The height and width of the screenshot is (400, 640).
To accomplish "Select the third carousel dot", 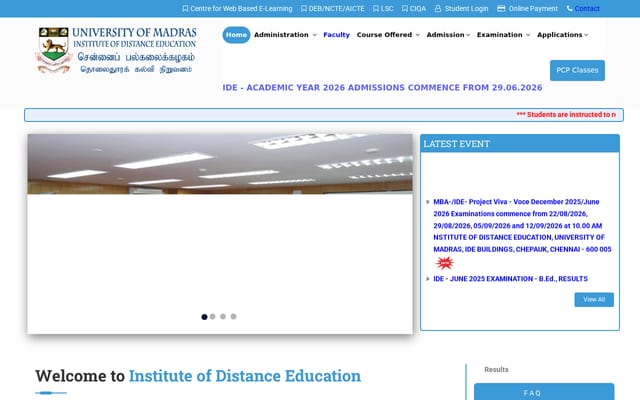I will (223, 316).
